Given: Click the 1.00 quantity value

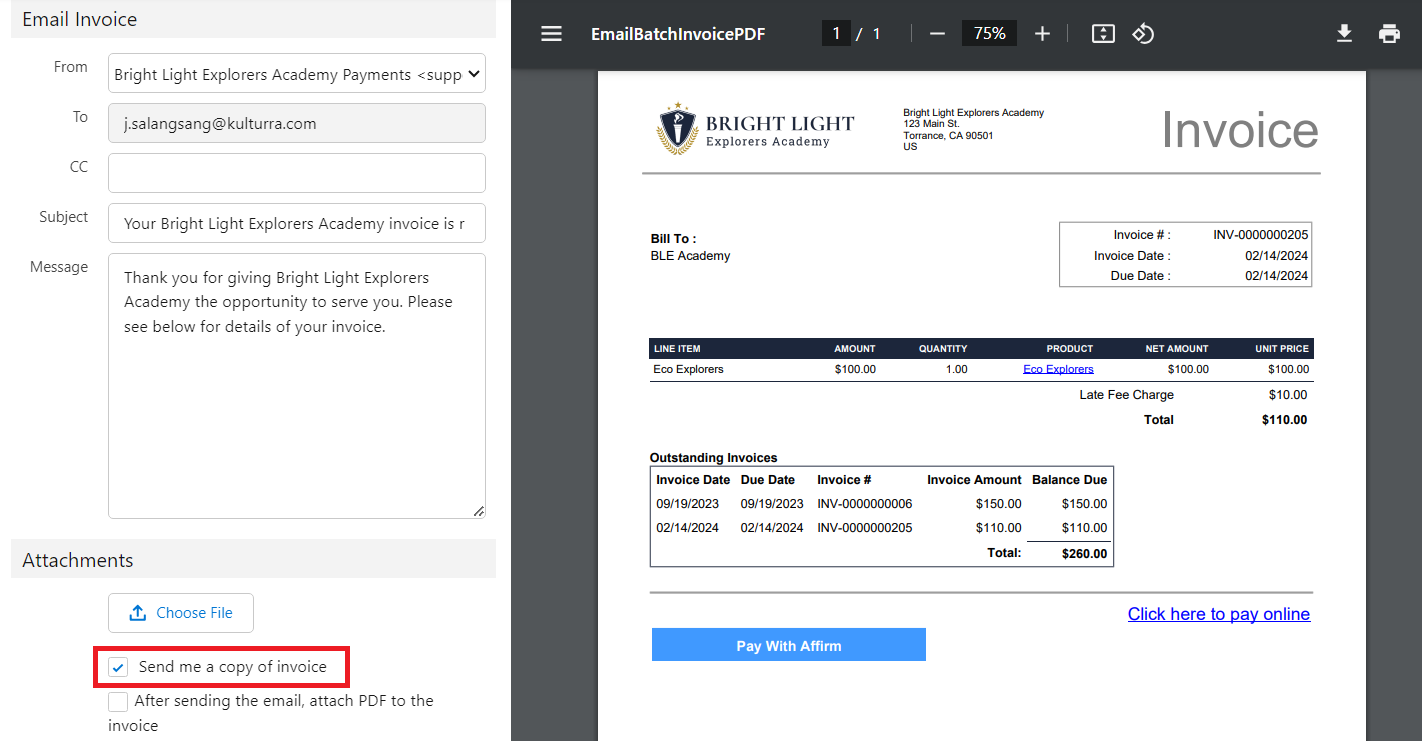Looking at the screenshot, I should coord(956,369).
